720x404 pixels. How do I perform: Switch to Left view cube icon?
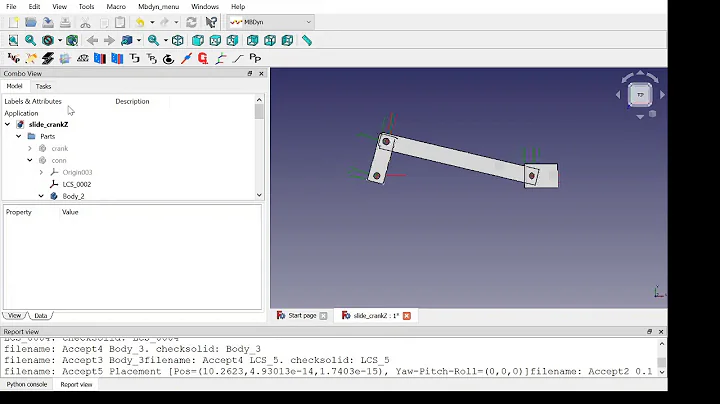click(x=287, y=40)
